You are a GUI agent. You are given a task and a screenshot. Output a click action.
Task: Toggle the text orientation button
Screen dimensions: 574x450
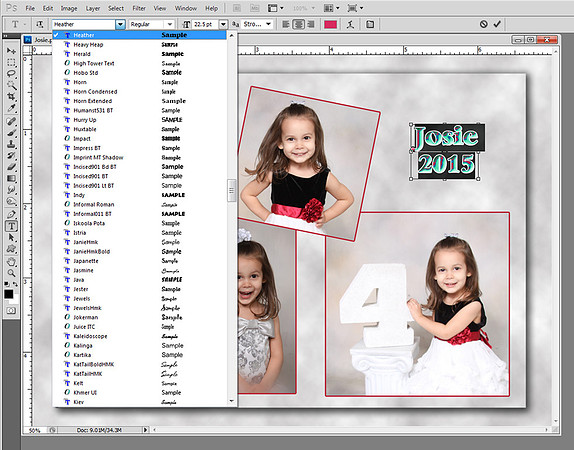coord(40,24)
